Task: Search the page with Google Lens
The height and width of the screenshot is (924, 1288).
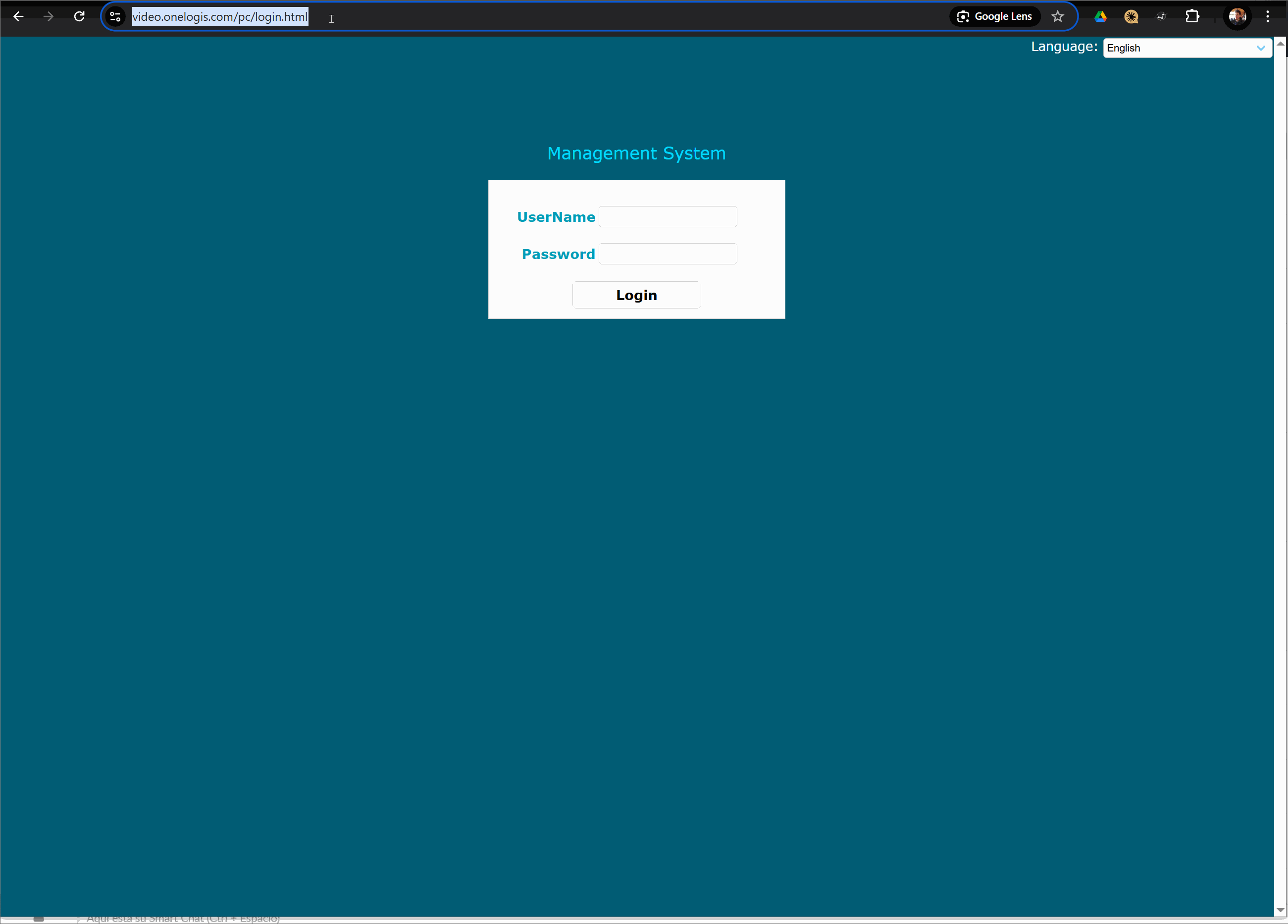Action: (x=995, y=16)
